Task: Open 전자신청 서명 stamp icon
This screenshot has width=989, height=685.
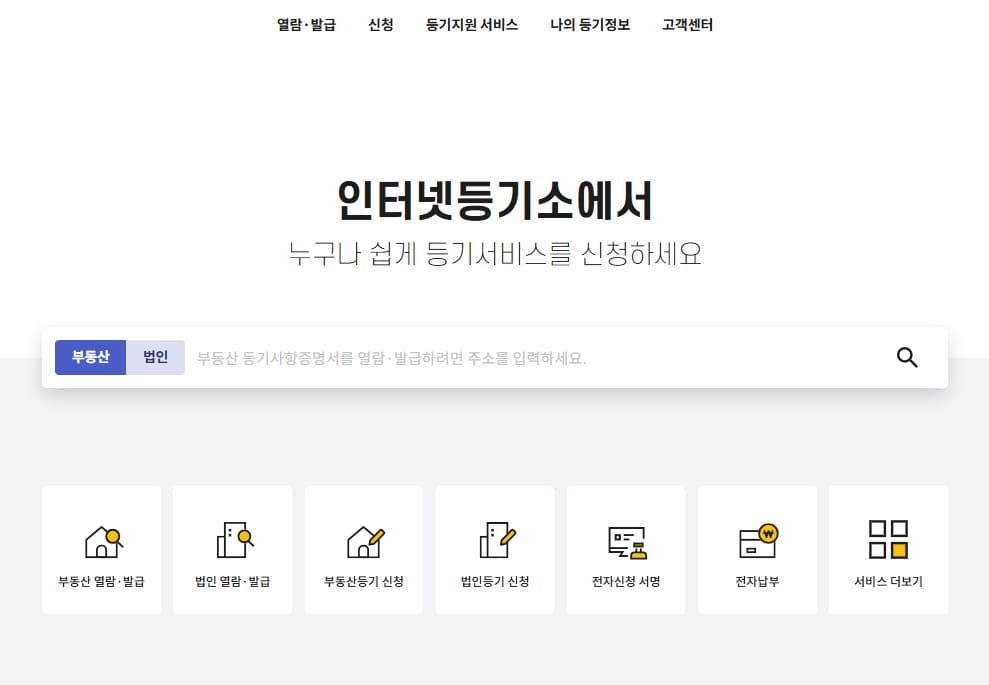Action: click(628, 542)
